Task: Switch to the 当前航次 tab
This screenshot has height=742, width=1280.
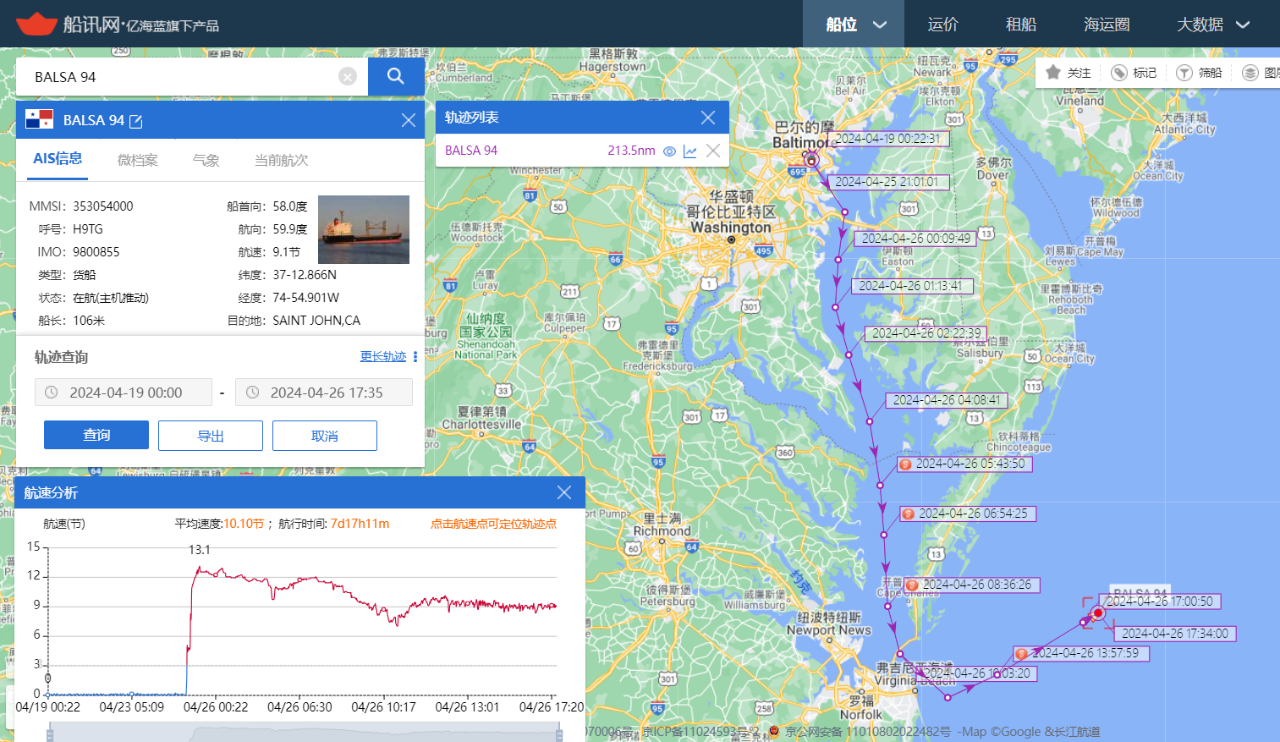Action: click(x=281, y=160)
